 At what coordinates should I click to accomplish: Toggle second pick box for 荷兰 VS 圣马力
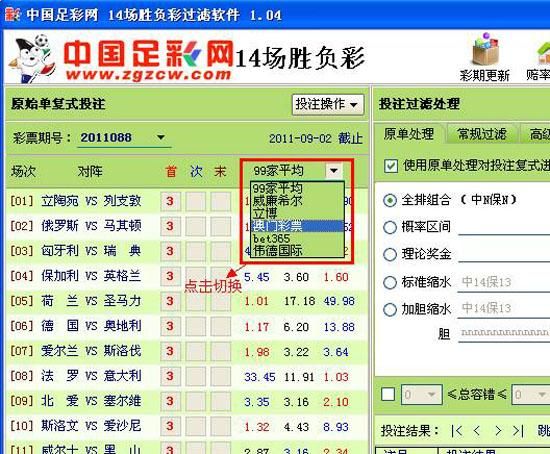195,301
